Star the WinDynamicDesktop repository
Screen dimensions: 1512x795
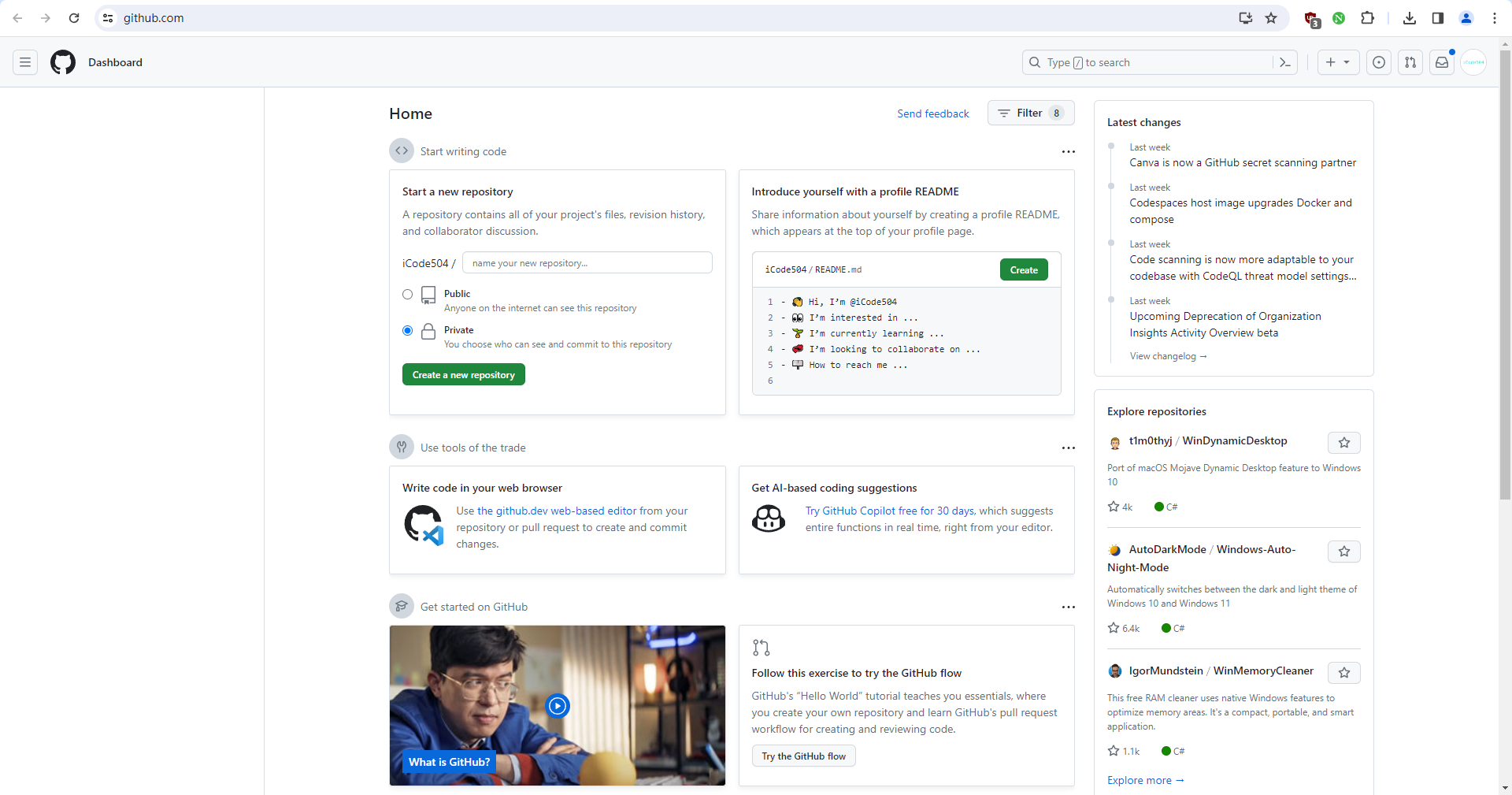pyautogui.click(x=1344, y=443)
